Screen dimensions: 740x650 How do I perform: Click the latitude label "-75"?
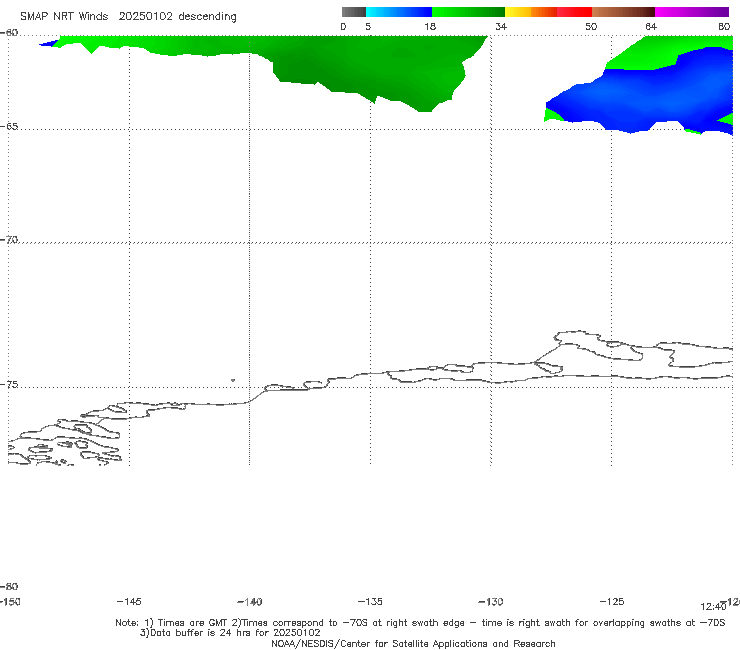9,385
